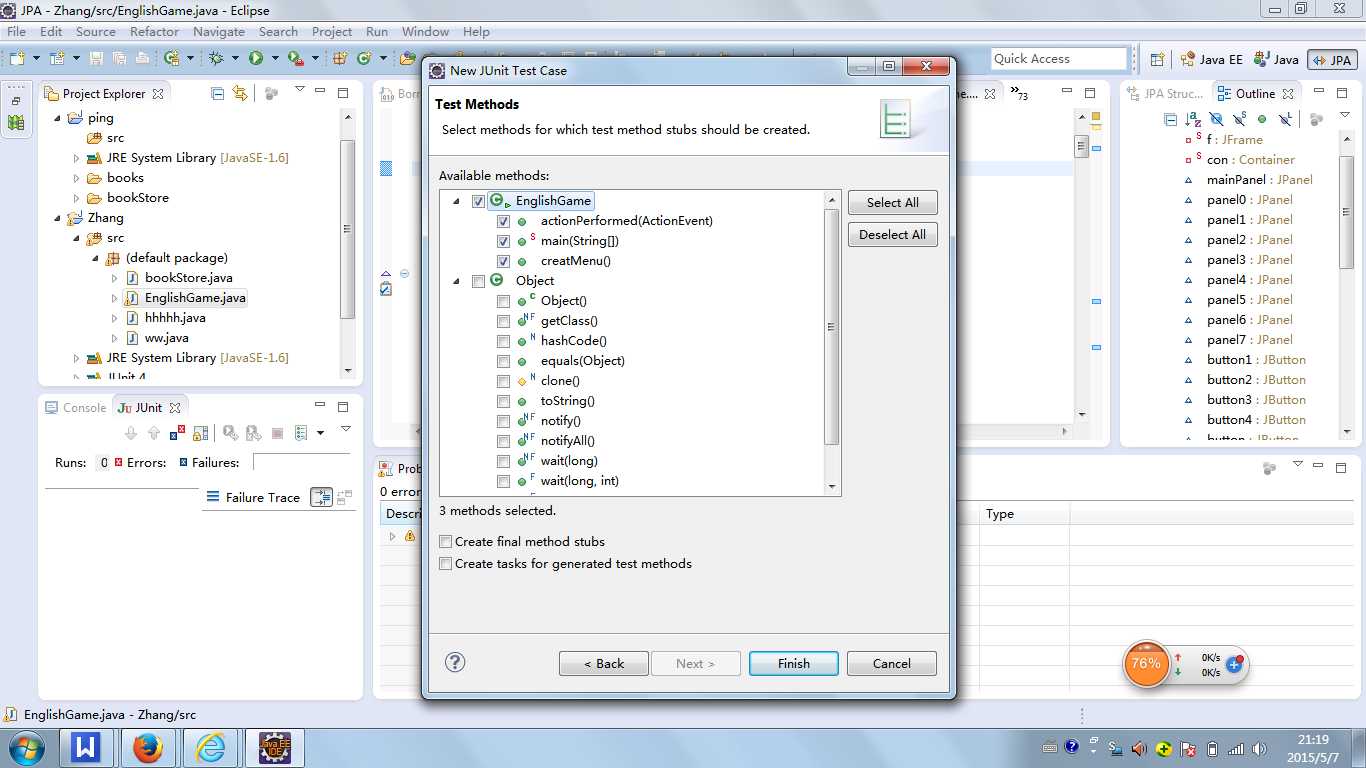Switch to the Console tab
The image size is (1366, 768).
pos(76,408)
